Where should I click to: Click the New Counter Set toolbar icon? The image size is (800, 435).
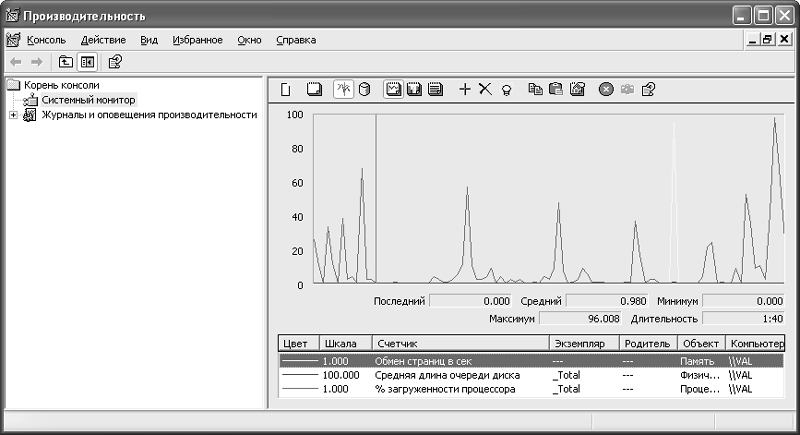(285, 89)
